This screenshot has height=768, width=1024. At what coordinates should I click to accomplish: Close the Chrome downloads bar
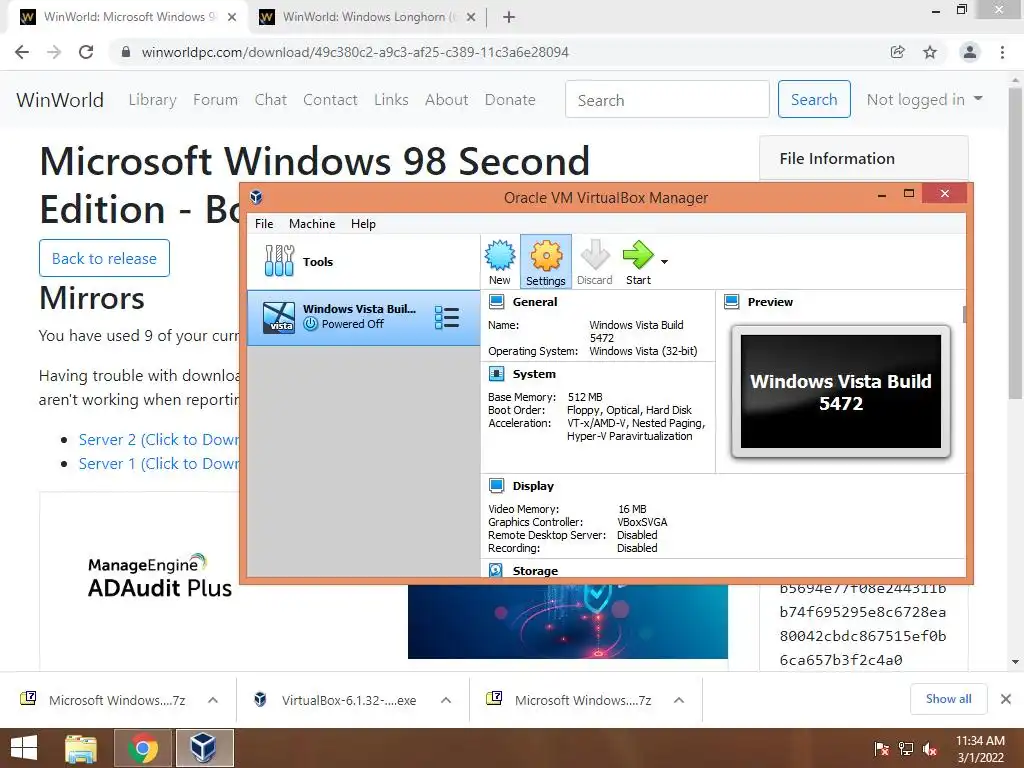click(1006, 699)
